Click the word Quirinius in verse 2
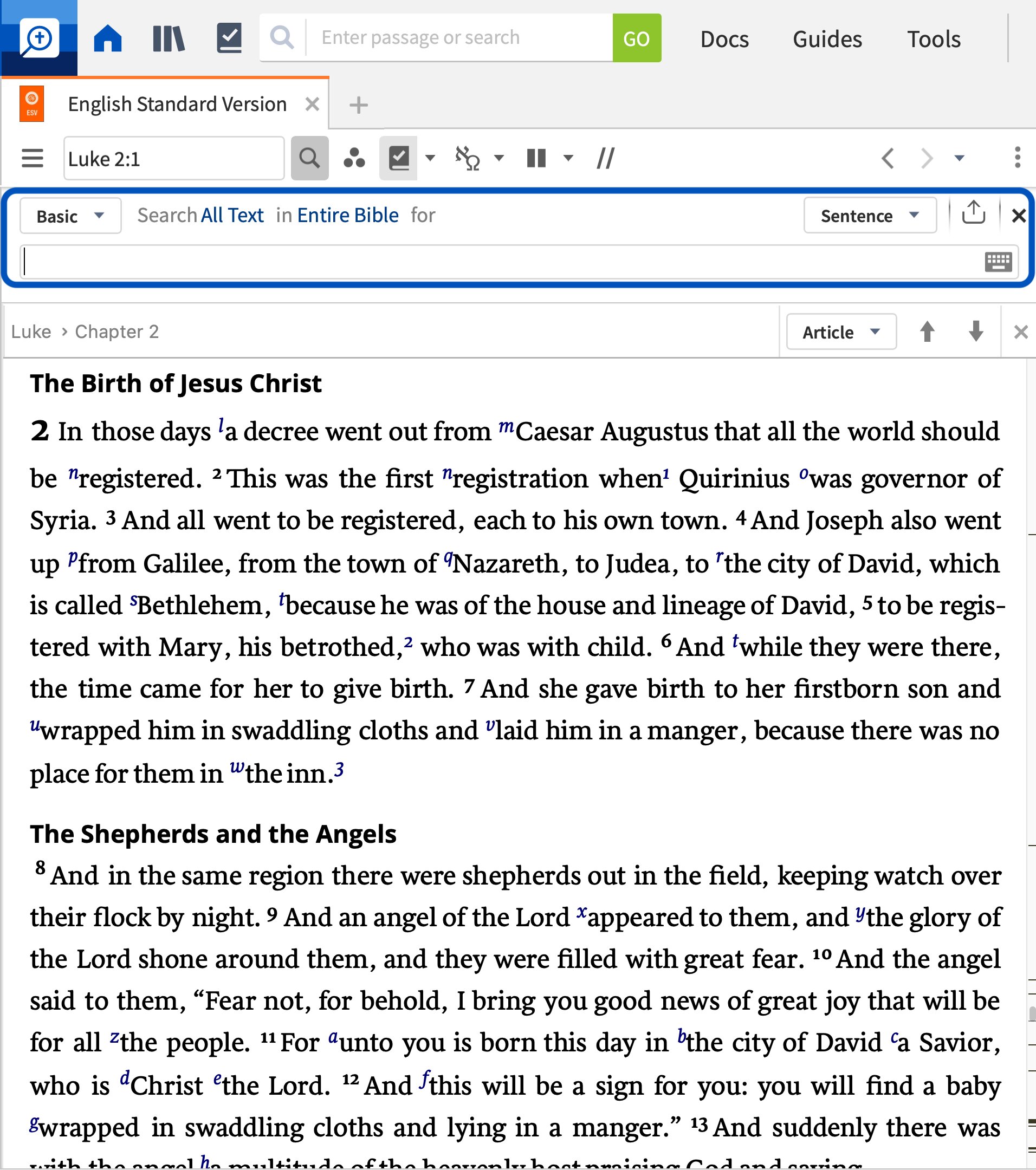 point(734,478)
